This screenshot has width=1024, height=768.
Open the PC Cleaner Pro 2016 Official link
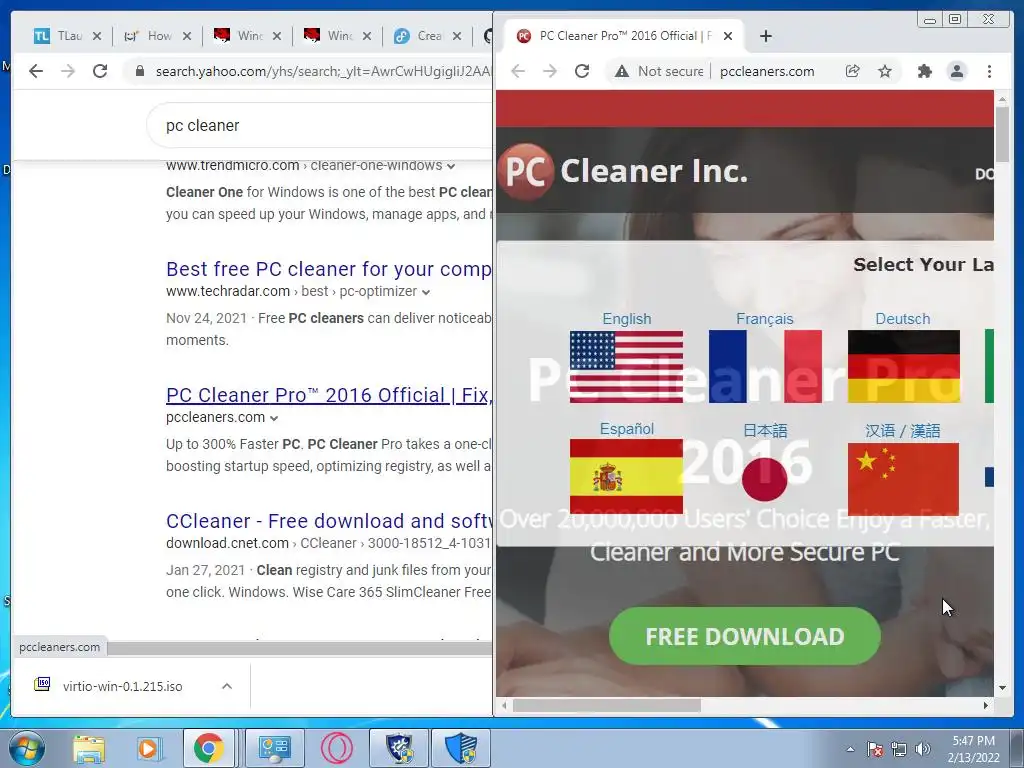point(329,395)
